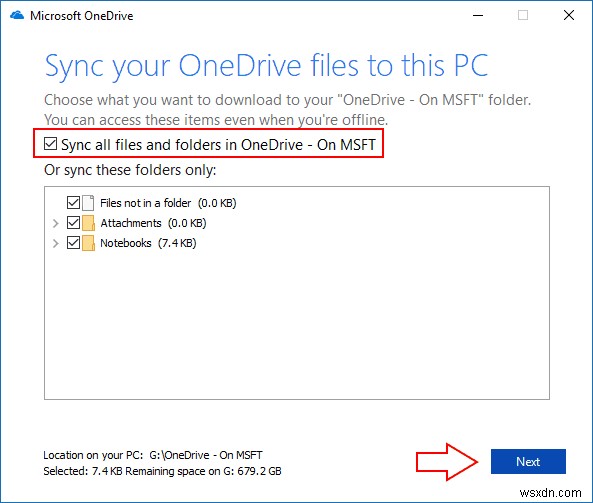Toggle the Notebooks folder checkbox
Viewport: 593px width, 503px height.
click(x=73, y=243)
